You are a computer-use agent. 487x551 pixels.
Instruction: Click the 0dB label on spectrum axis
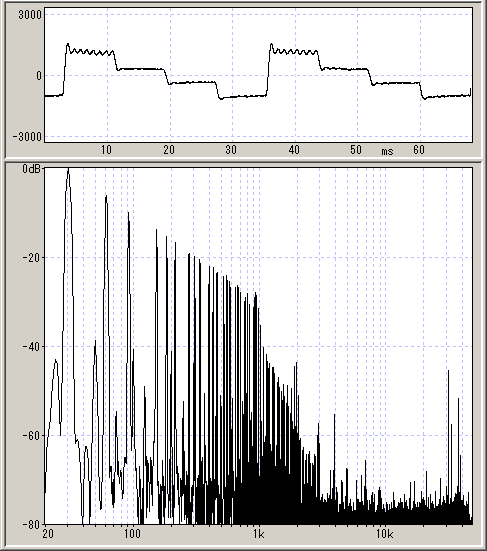point(31,169)
